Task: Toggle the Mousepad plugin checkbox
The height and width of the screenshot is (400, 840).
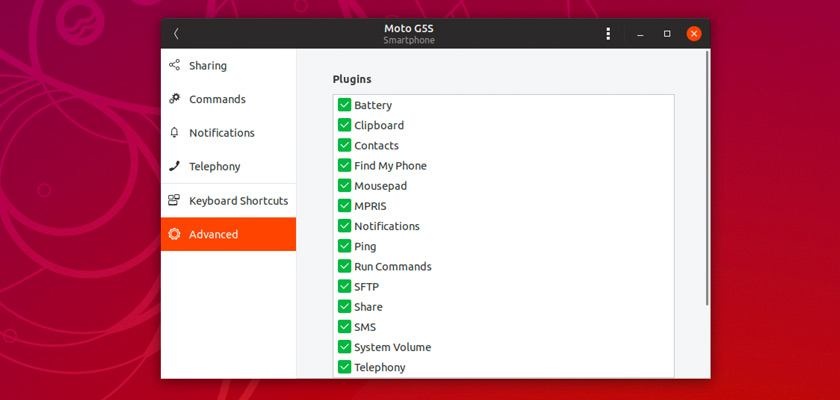Action: (x=344, y=186)
